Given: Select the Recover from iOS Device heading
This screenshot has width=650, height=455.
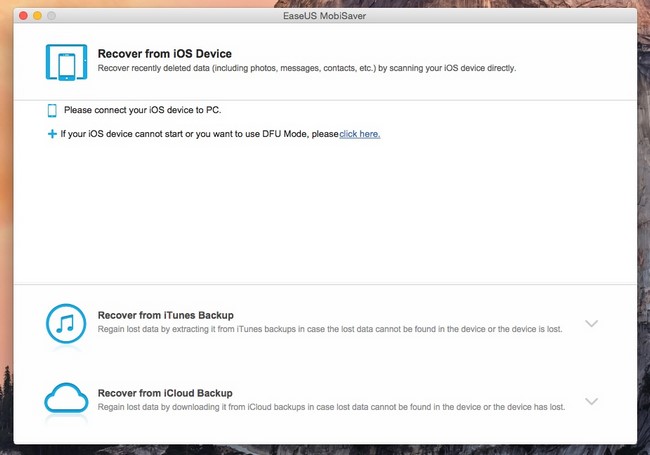Looking at the screenshot, I should pyautogui.click(x=165, y=54).
